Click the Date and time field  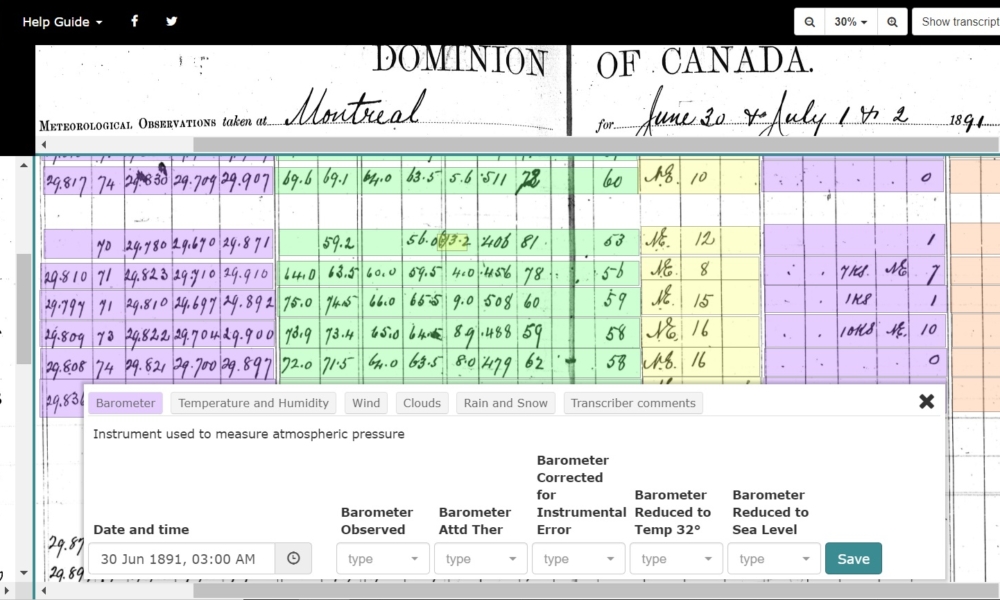tap(181, 559)
